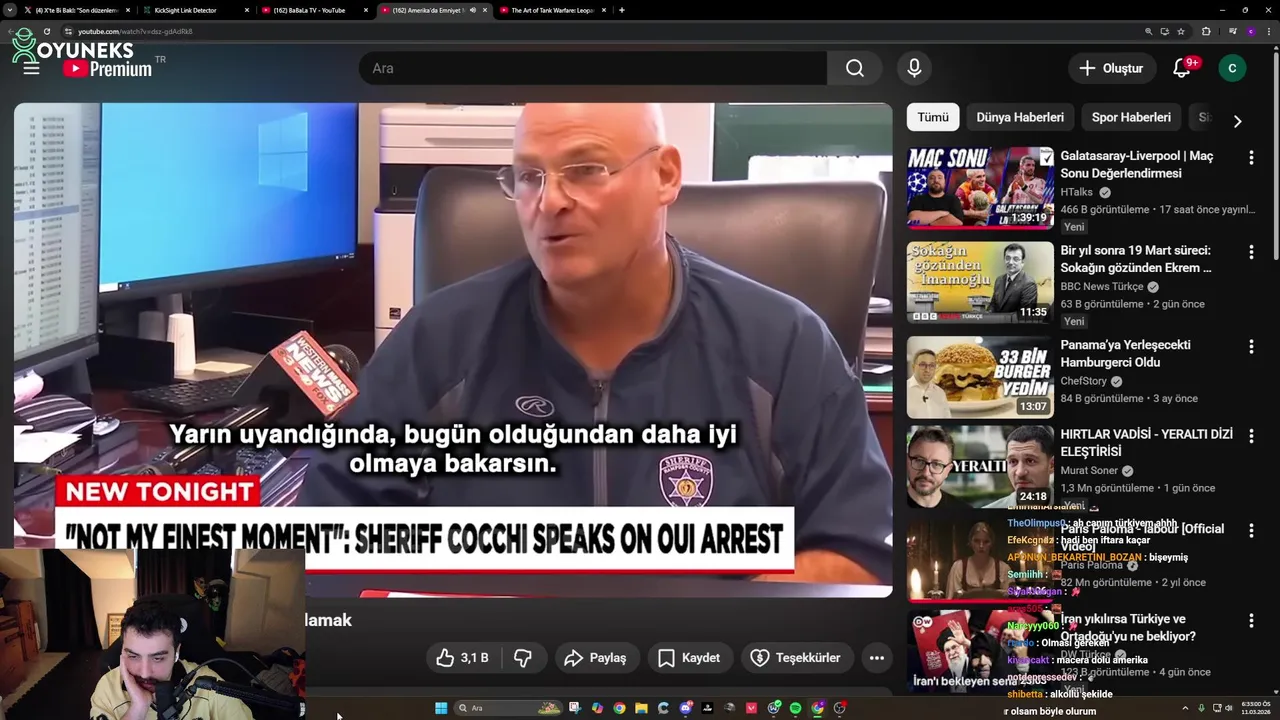Open Panama'ya Yerleşecekti Hamburgerci Oldu title
The image size is (1280, 720).
pos(1125,353)
